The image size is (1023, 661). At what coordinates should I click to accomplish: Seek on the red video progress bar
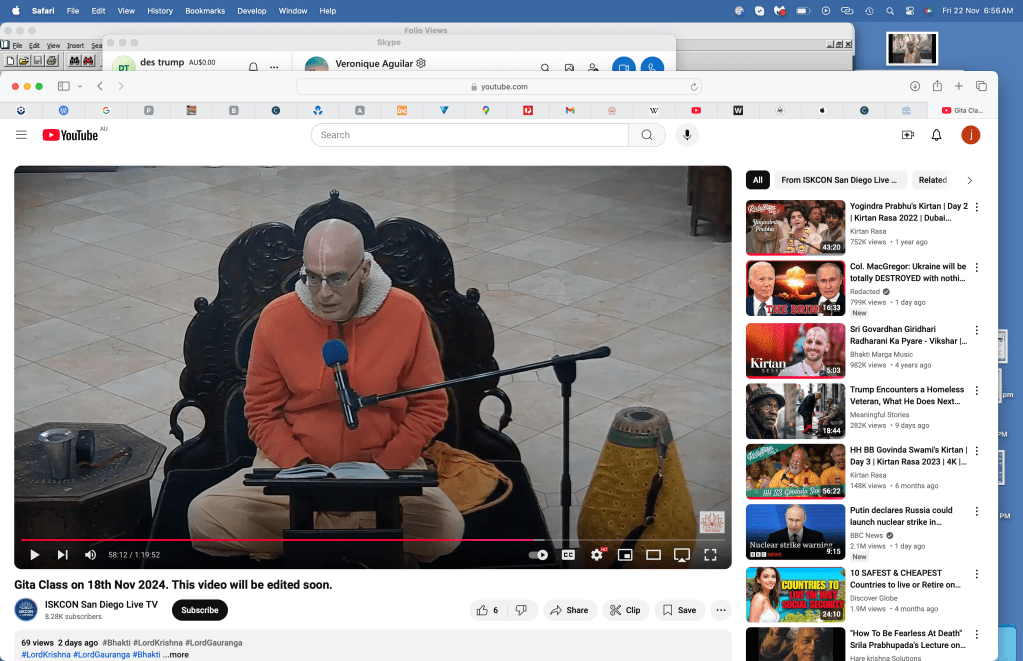[300, 540]
